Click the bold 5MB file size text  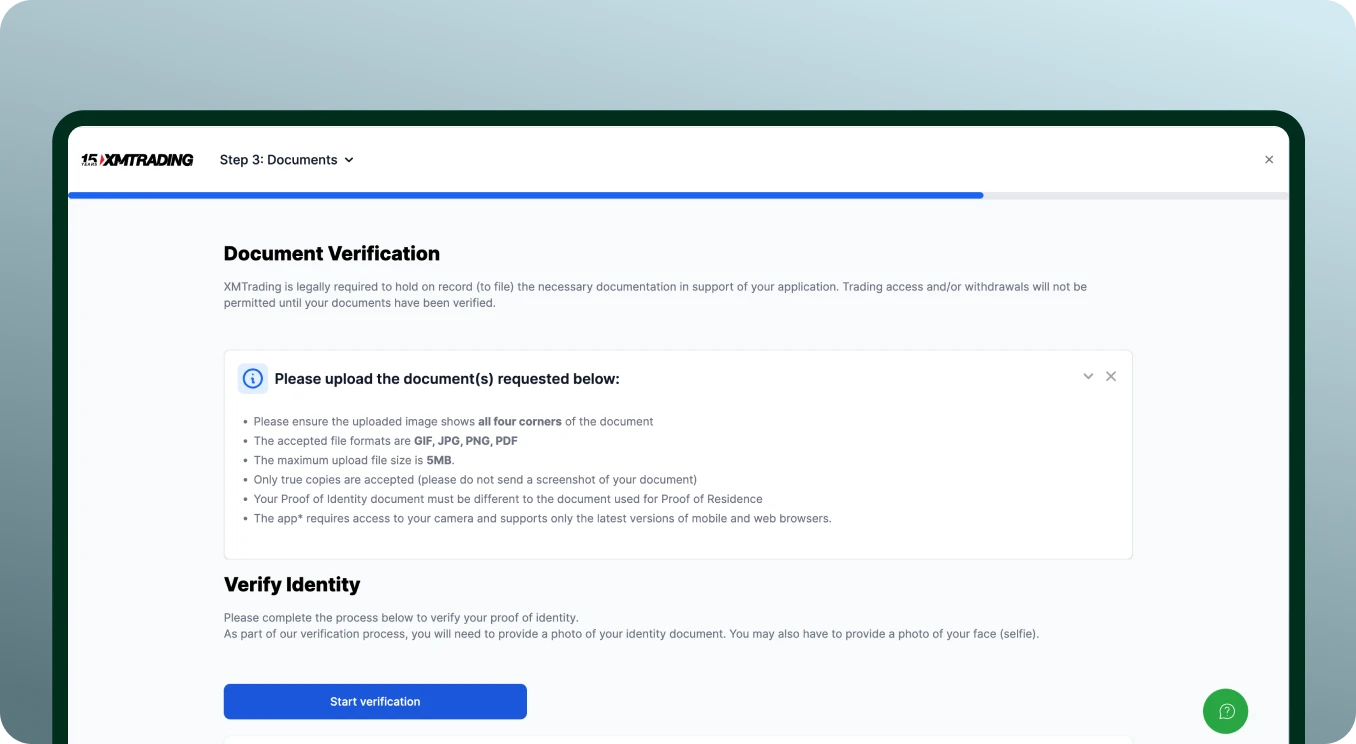click(438, 460)
